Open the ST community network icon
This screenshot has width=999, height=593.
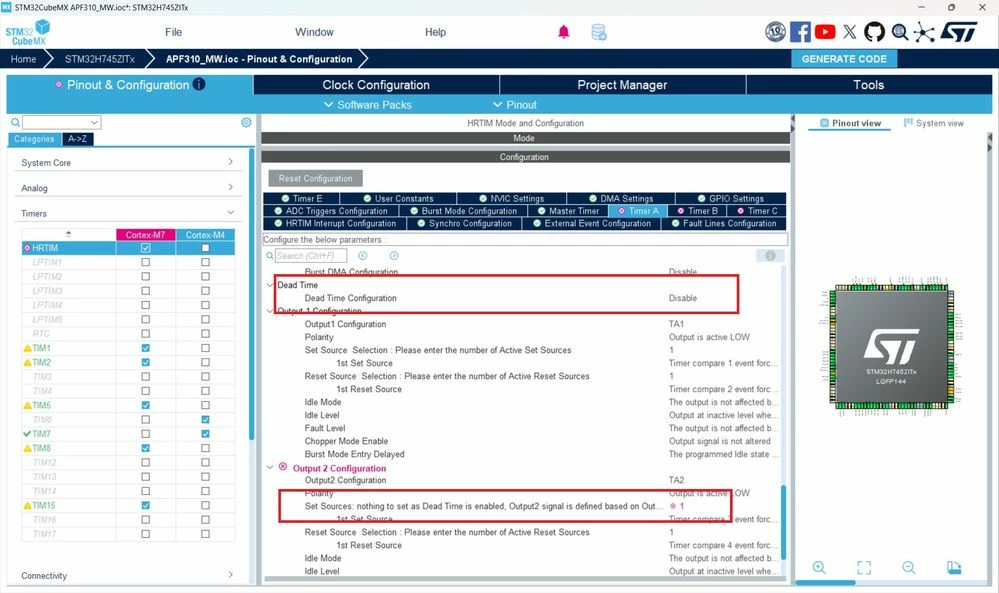924,32
